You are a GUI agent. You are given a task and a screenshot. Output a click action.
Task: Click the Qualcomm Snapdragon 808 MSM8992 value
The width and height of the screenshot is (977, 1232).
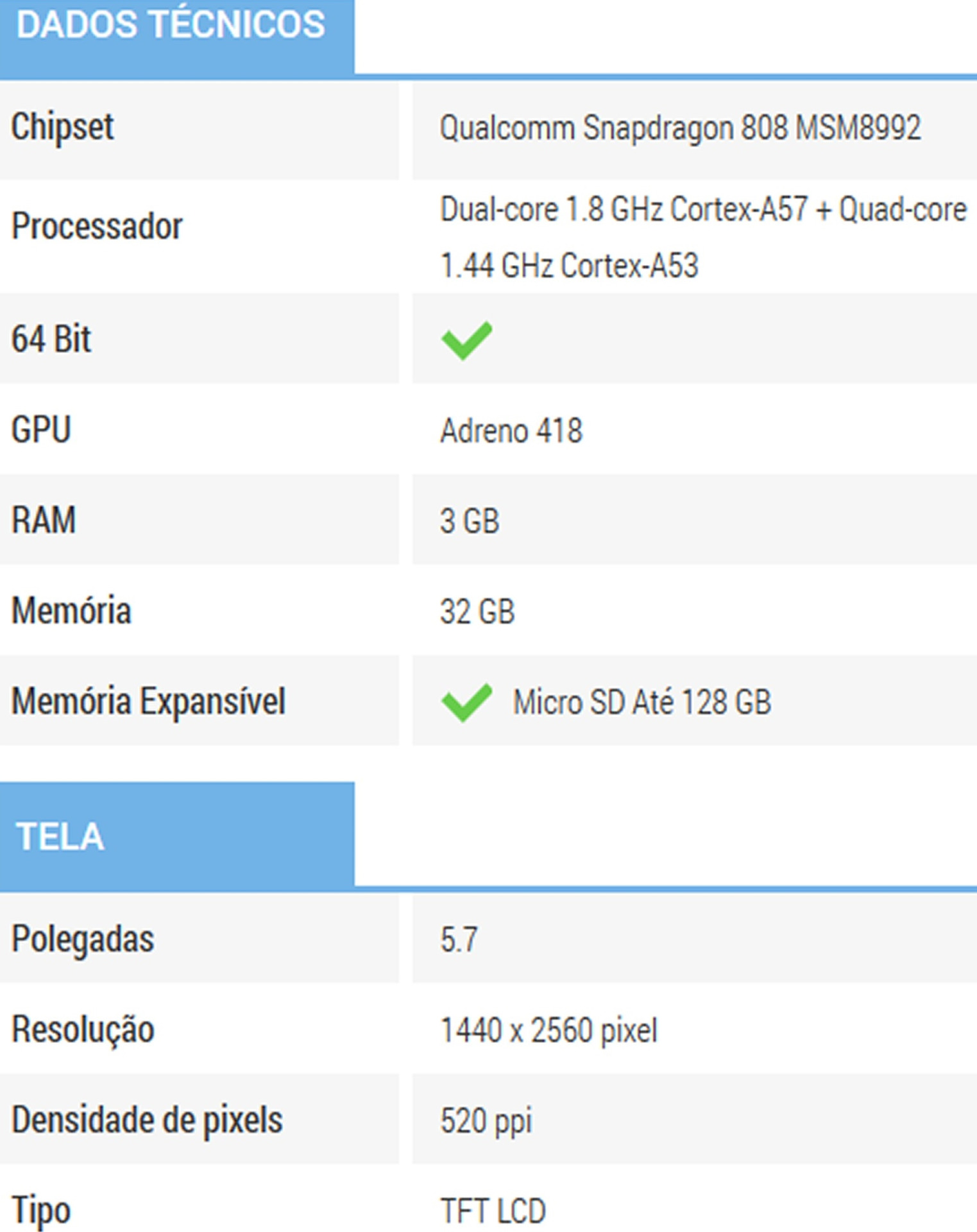680,128
